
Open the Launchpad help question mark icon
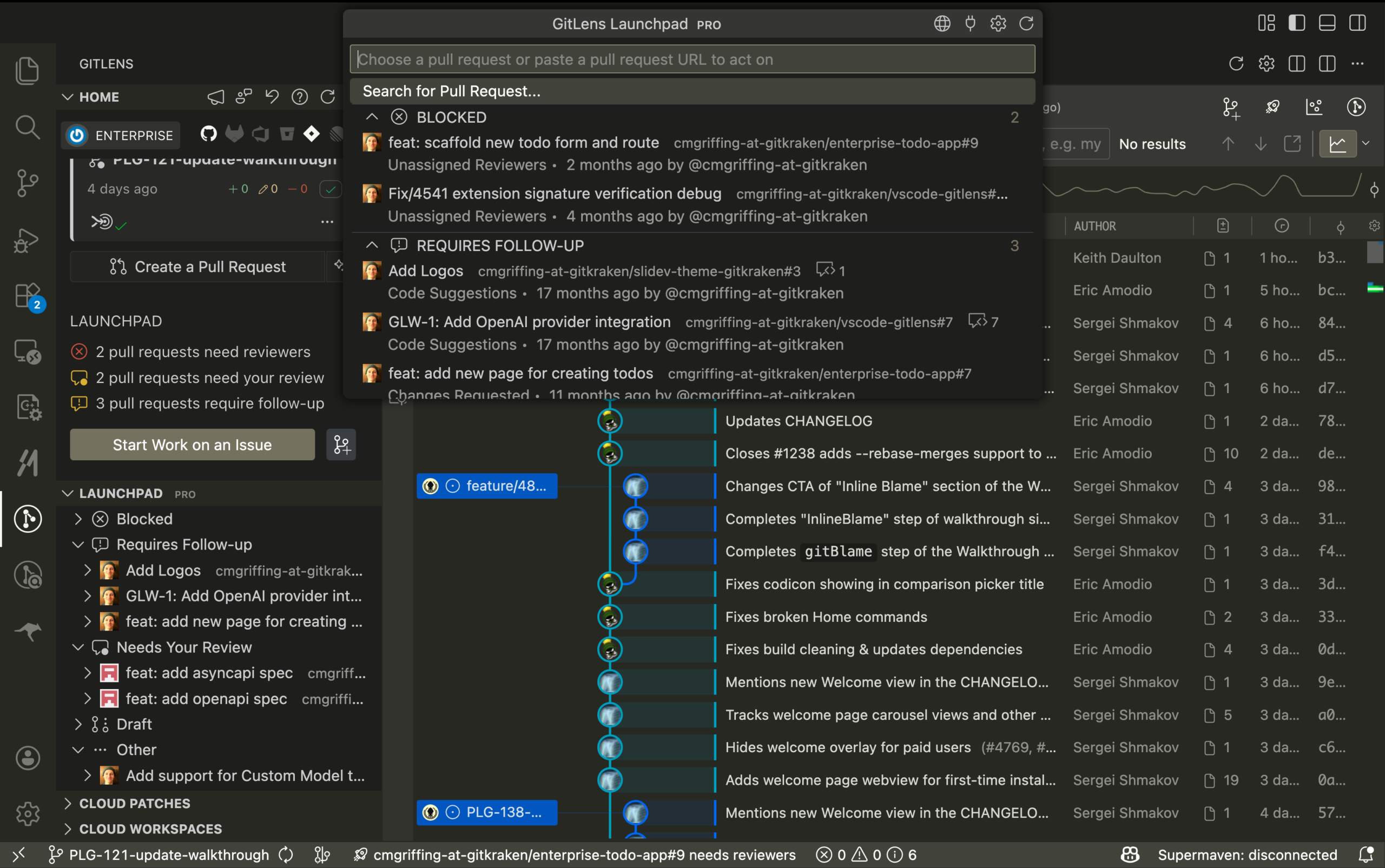point(300,96)
